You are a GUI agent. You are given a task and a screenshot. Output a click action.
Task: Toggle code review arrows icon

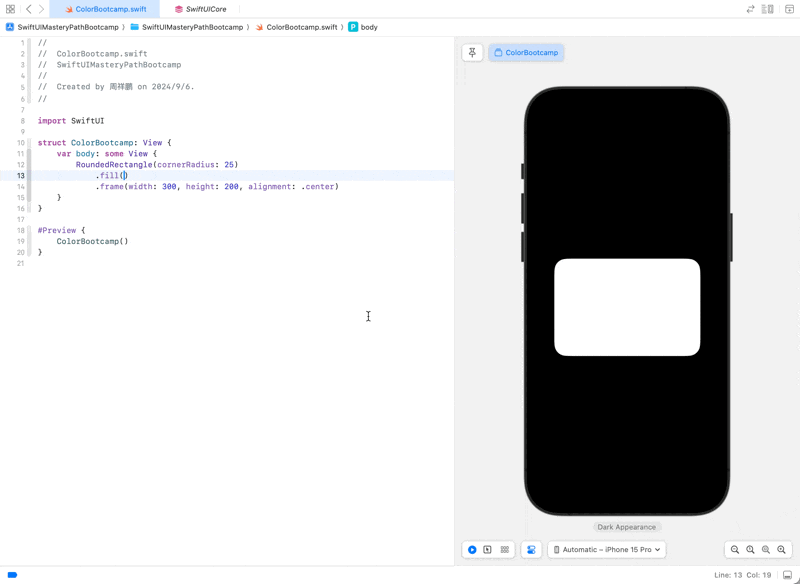tap(751, 9)
